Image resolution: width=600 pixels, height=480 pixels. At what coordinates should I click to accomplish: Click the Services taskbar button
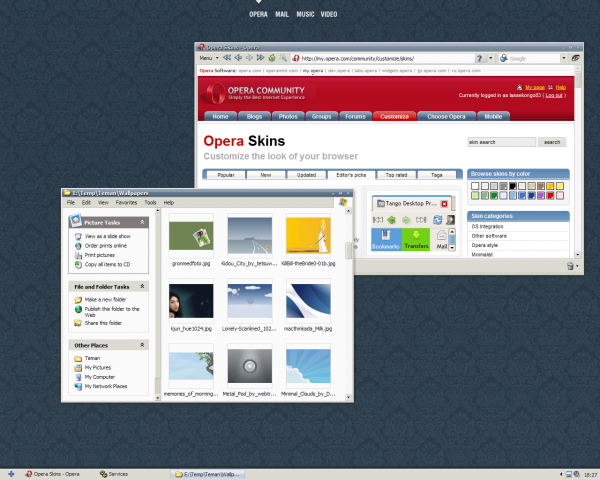(114, 474)
